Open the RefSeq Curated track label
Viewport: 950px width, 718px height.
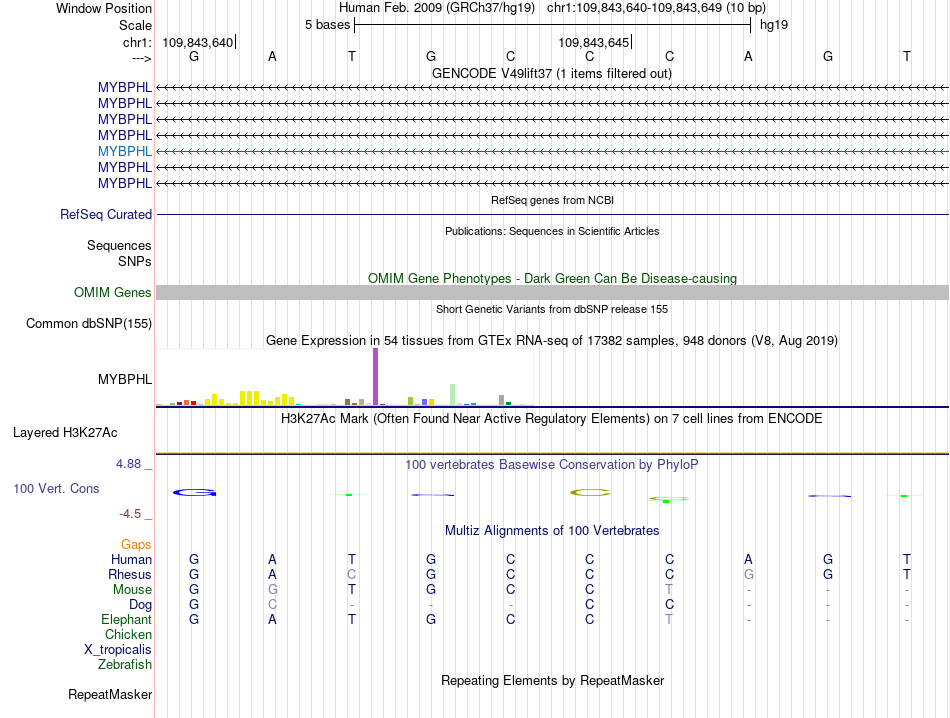106,214
